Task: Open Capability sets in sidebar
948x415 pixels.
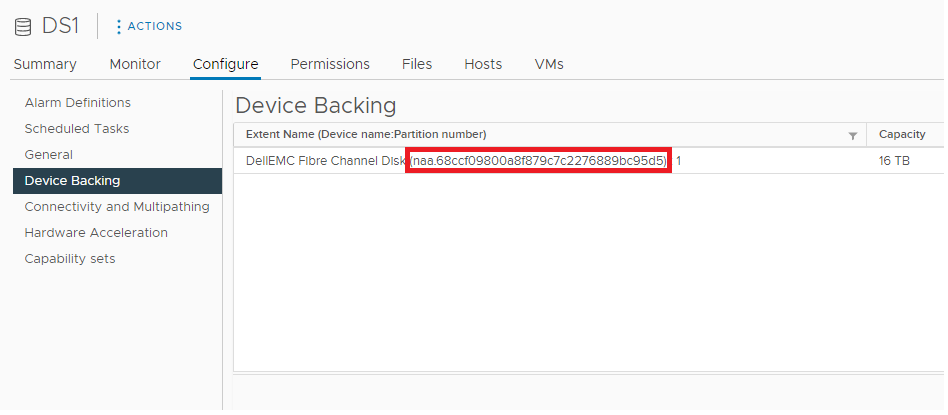Action: 70,259
